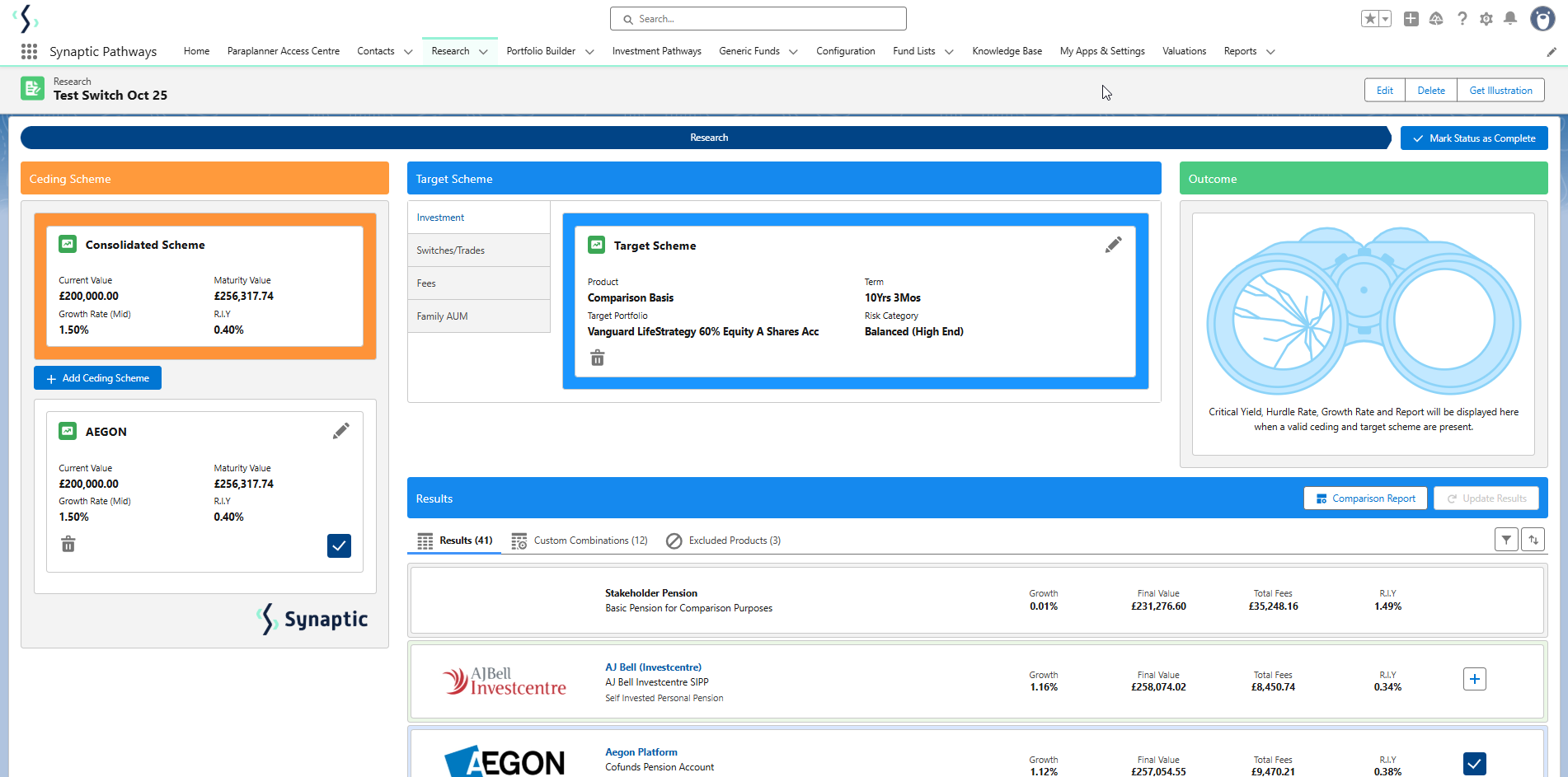Image resolution: width=1568 pixels, height=777 pixels.
Task: Click Update Results button
Action: (1486, 498)
